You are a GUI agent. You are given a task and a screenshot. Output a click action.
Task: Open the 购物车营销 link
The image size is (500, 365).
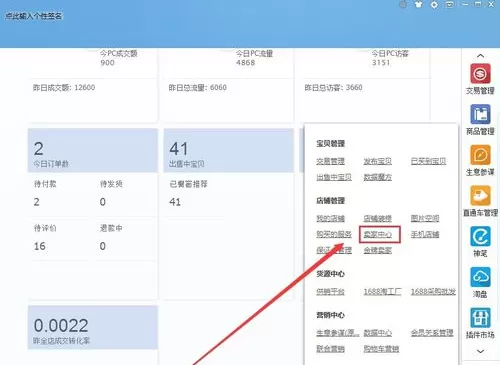coord(381,349)
